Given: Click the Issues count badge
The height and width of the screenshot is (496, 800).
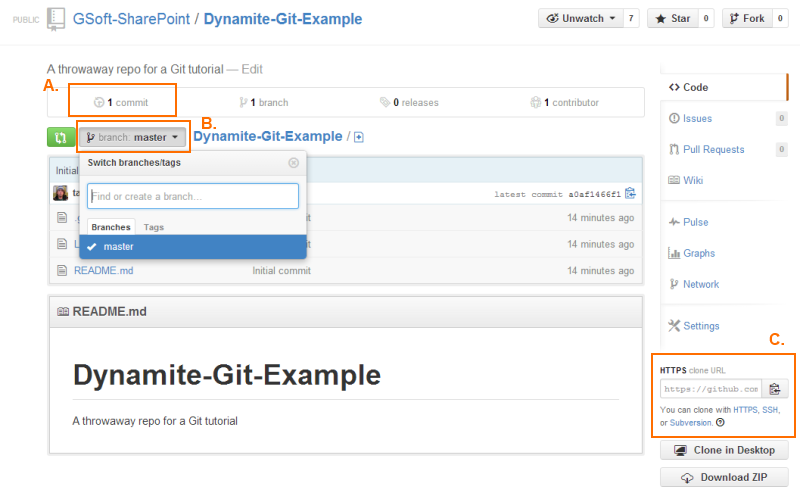Looking at the screenshot, I should click(781, 118).
